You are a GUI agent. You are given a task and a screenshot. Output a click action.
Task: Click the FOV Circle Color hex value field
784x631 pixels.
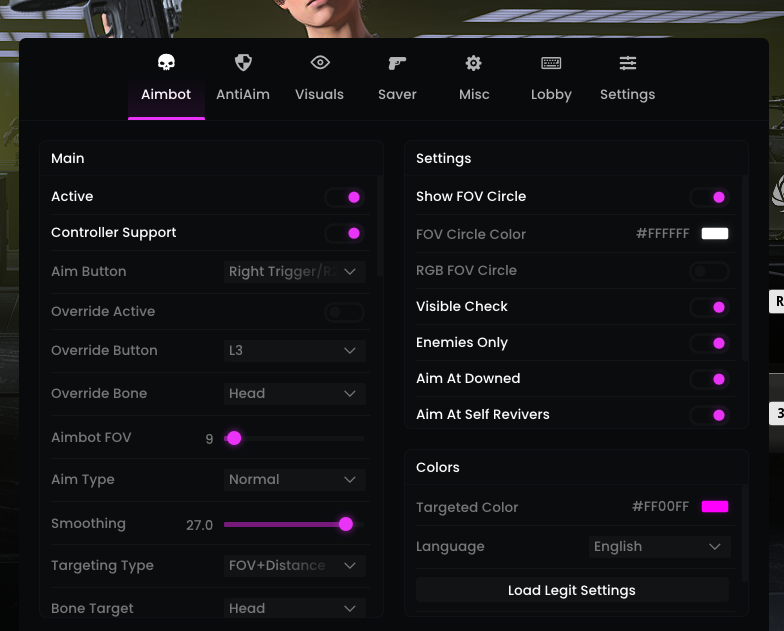pyautogui.click(x=663, y=234)
